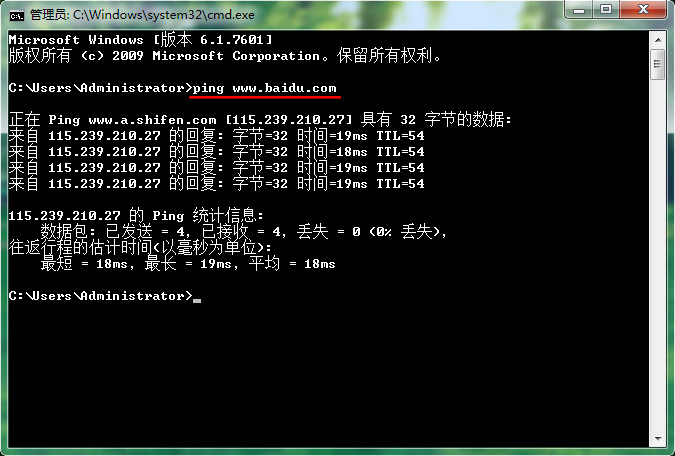
Task: Click the blinking cursor at last prompt
Action: click(197, 301)
